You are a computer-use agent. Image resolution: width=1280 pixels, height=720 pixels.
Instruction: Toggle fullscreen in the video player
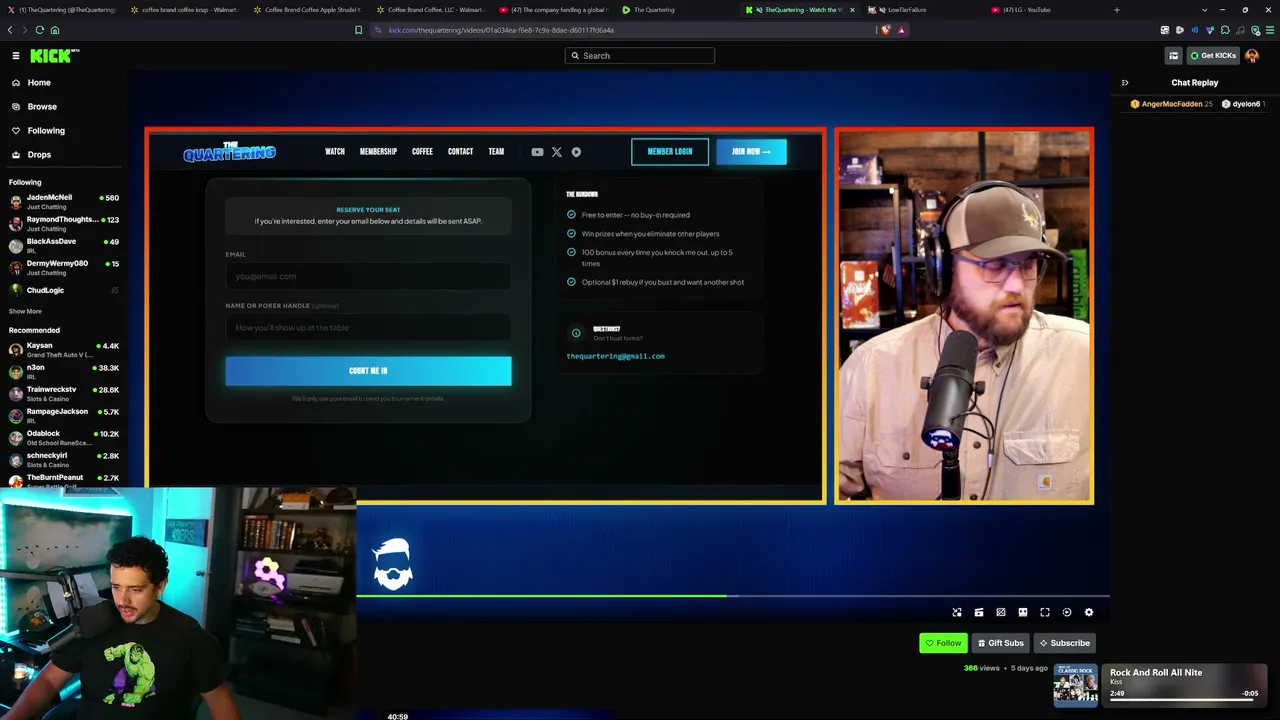[x=1045, y=612]
